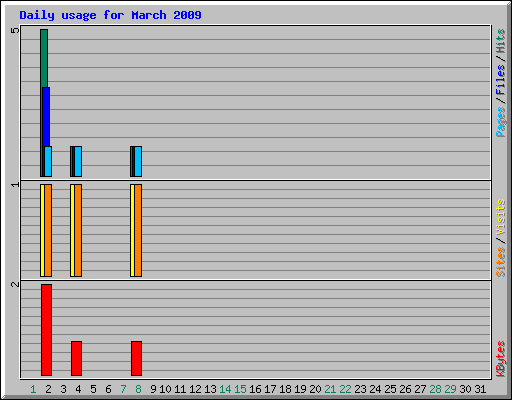Click the yellow Visits bar on day 2
The height and width of the screenshot is (400, 512).
point(42,230)
